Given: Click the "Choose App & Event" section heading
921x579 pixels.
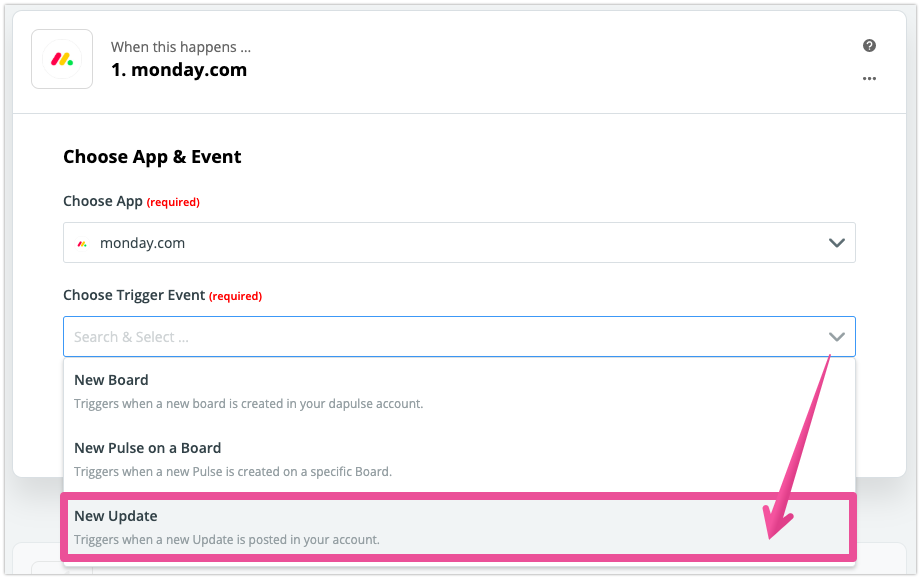Looking at the screenshot, I should coord(152,157).
